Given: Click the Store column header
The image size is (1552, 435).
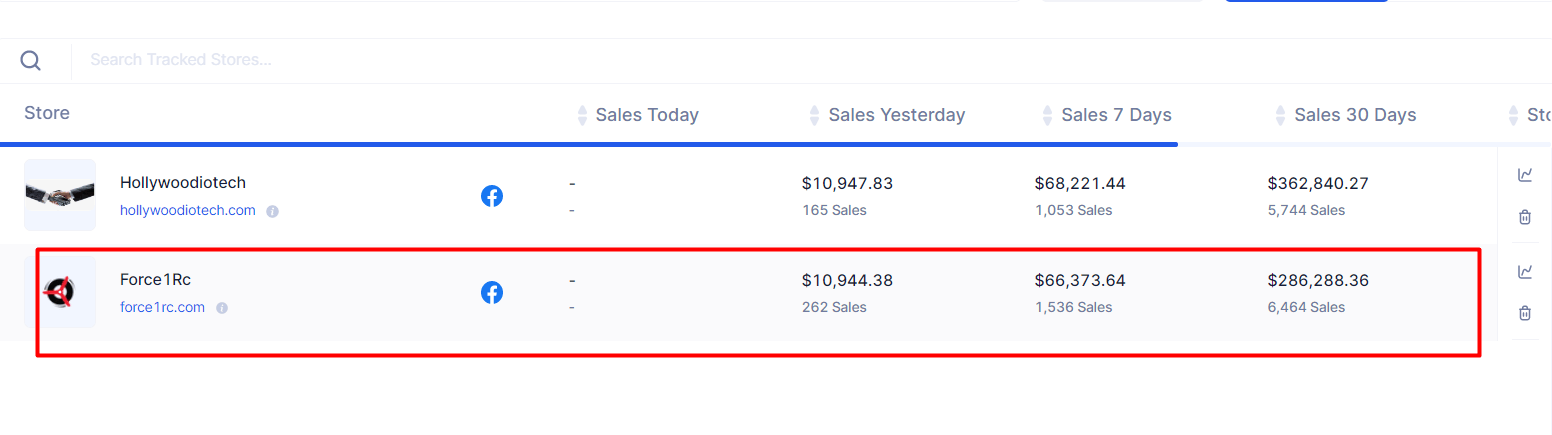Looking at the screenshot, I should [x=47, y=113].
